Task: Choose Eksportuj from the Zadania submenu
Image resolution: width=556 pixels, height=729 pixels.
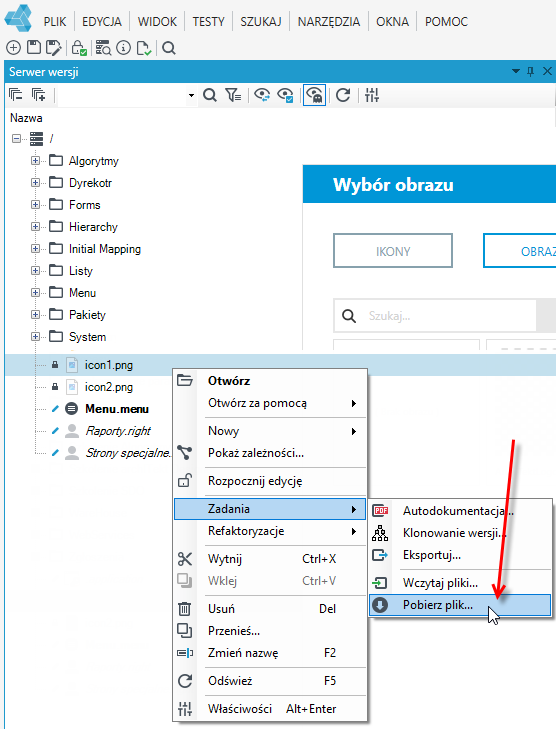Action: pyautogui.click(x=460, y=555)
